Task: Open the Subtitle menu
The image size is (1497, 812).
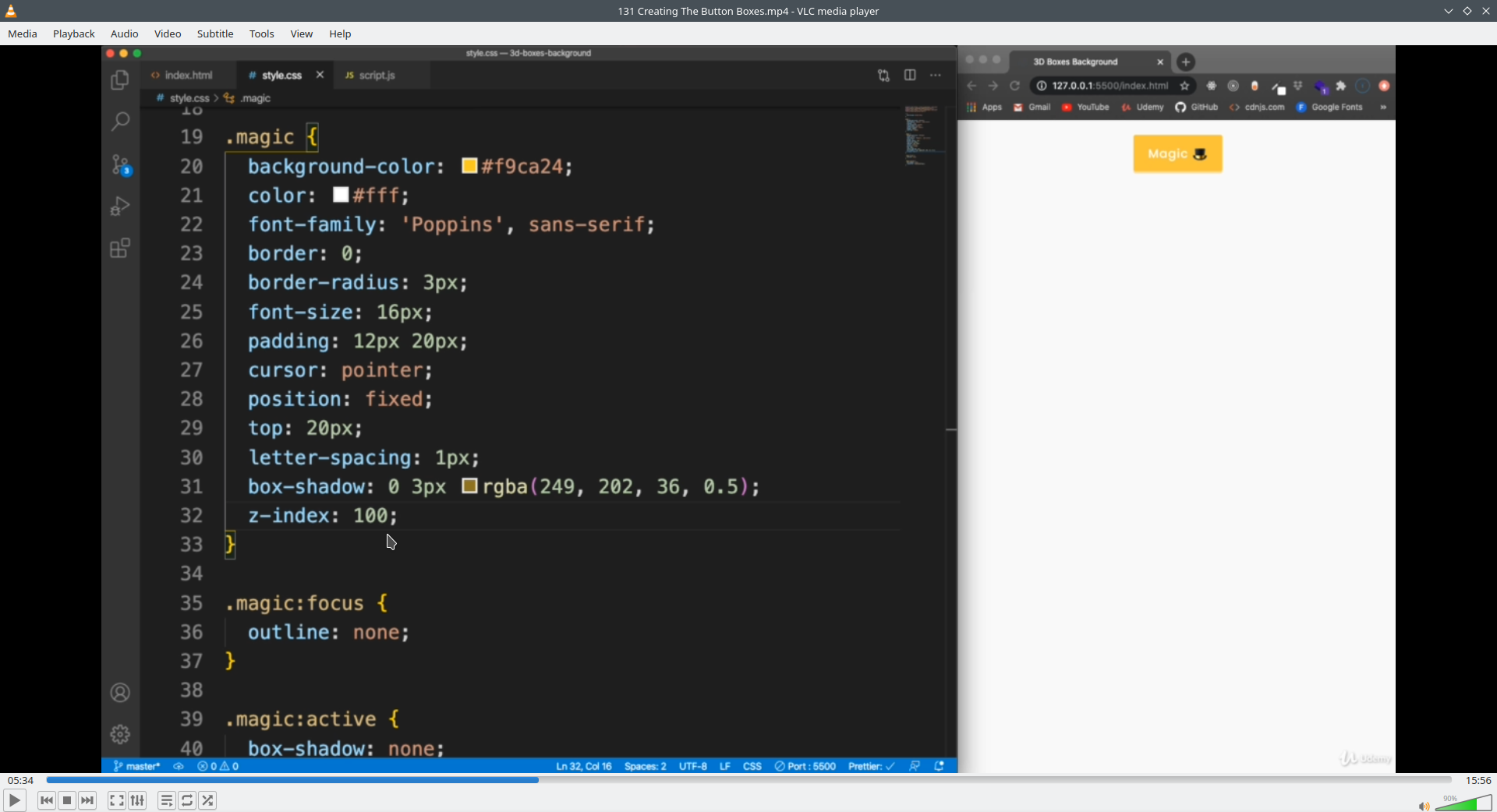Action: click(x=215, y=34)
